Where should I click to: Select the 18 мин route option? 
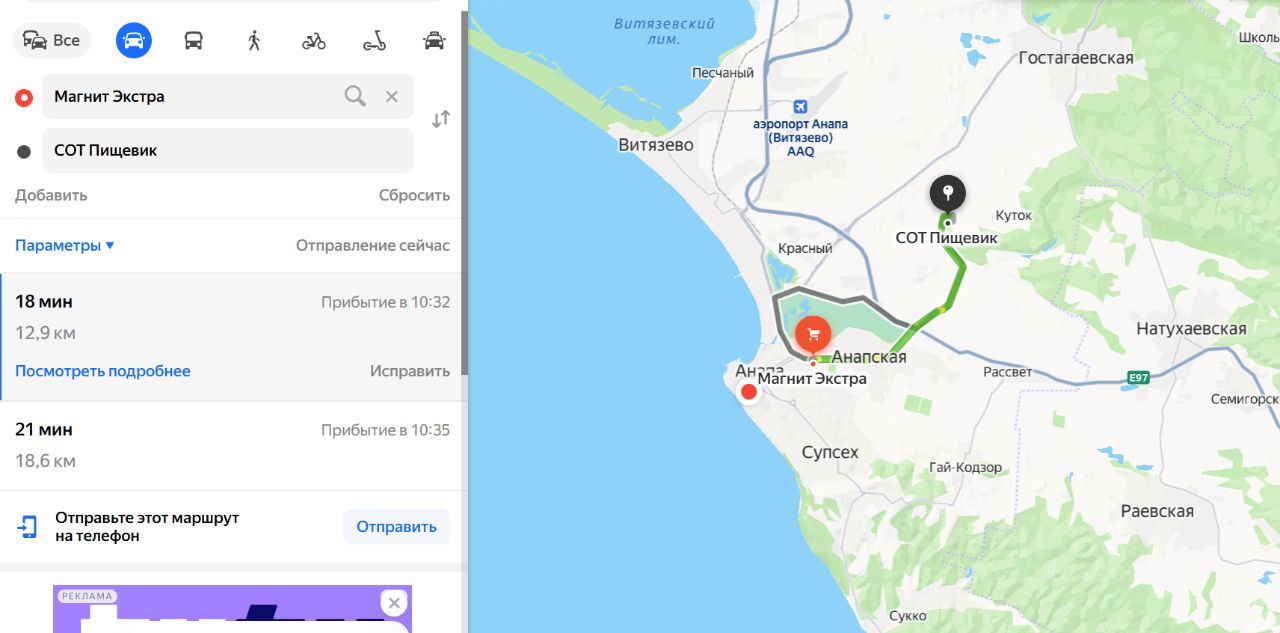[x=232, y=337]
